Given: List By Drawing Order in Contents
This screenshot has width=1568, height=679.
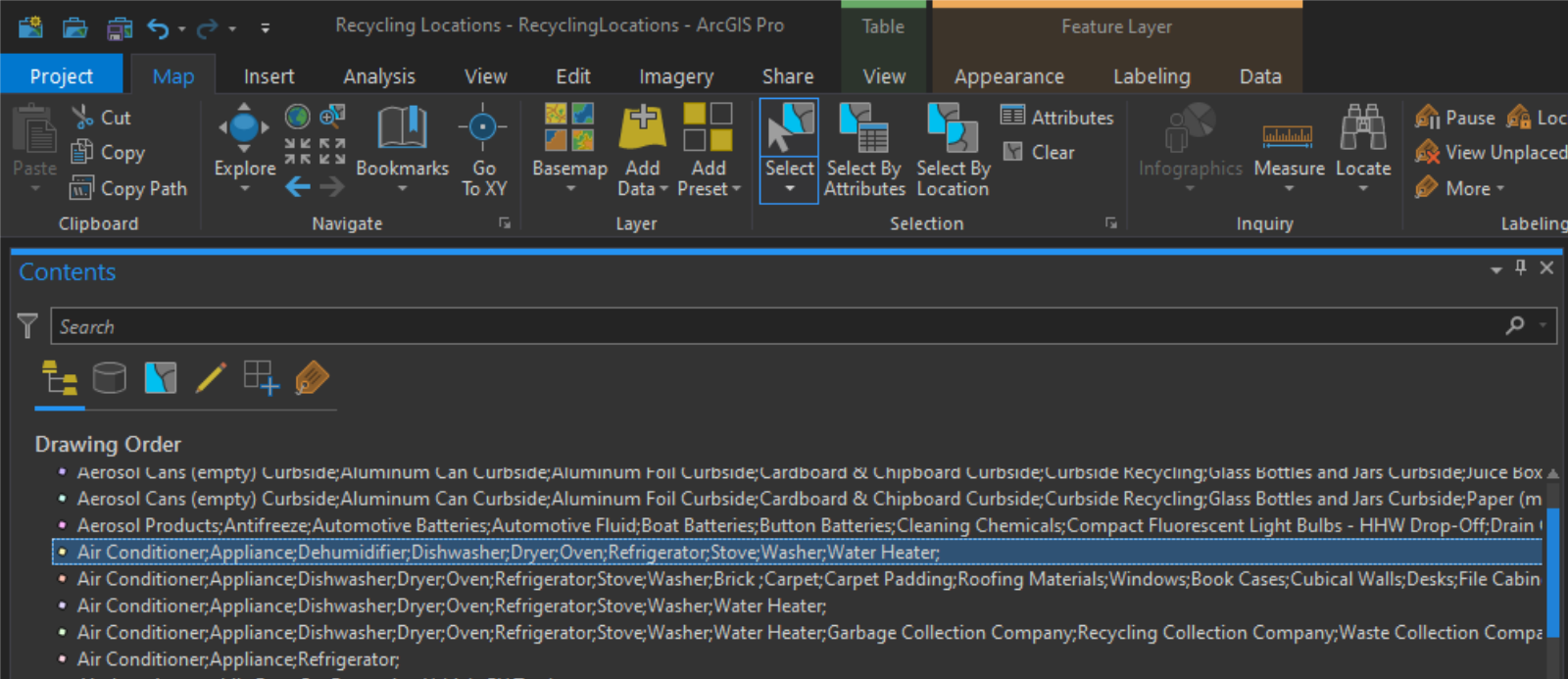Looking at the screenshot, I should tap(60, 378).
